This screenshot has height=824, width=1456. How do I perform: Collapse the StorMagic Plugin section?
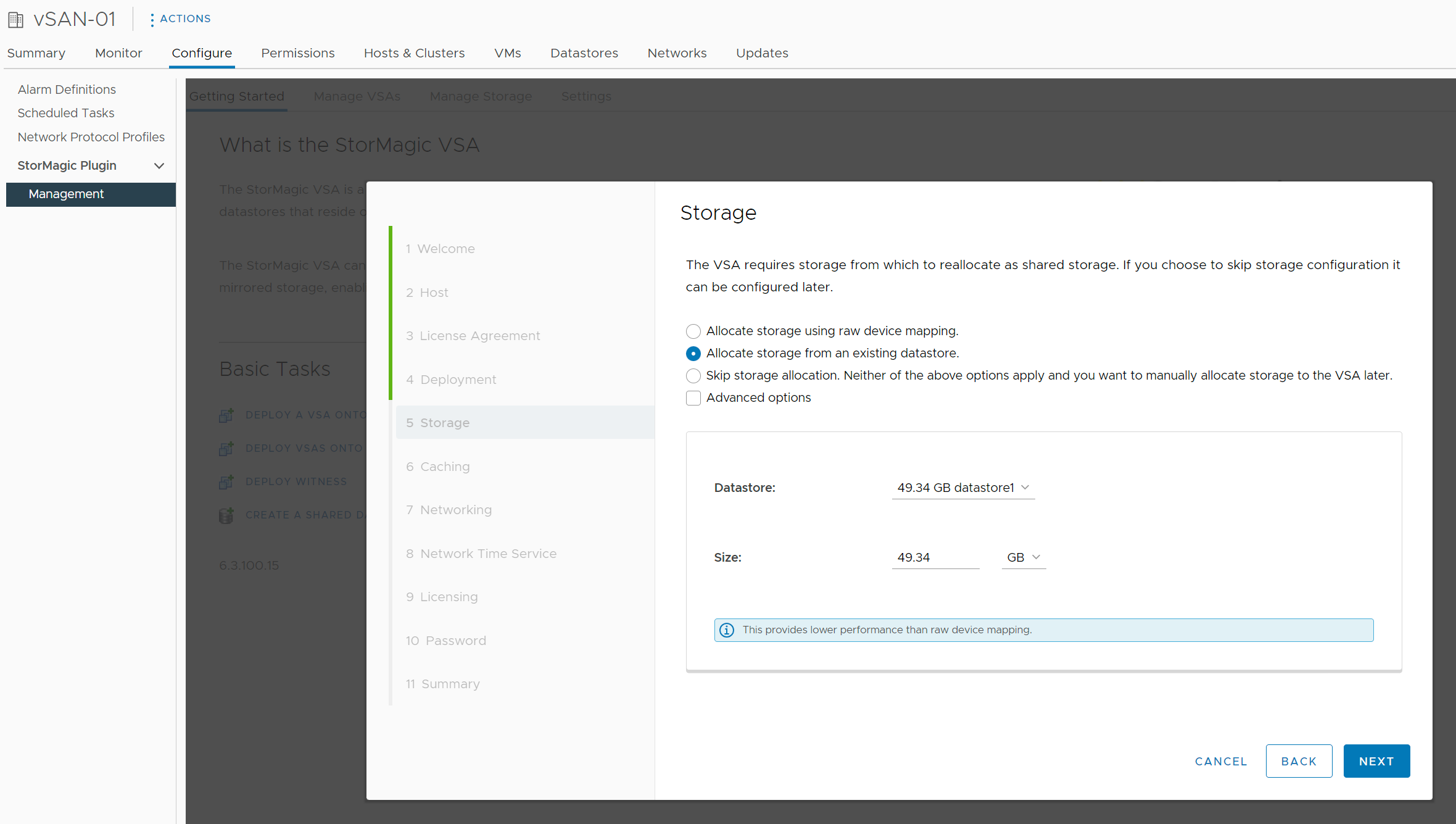(x=159, y=165)
